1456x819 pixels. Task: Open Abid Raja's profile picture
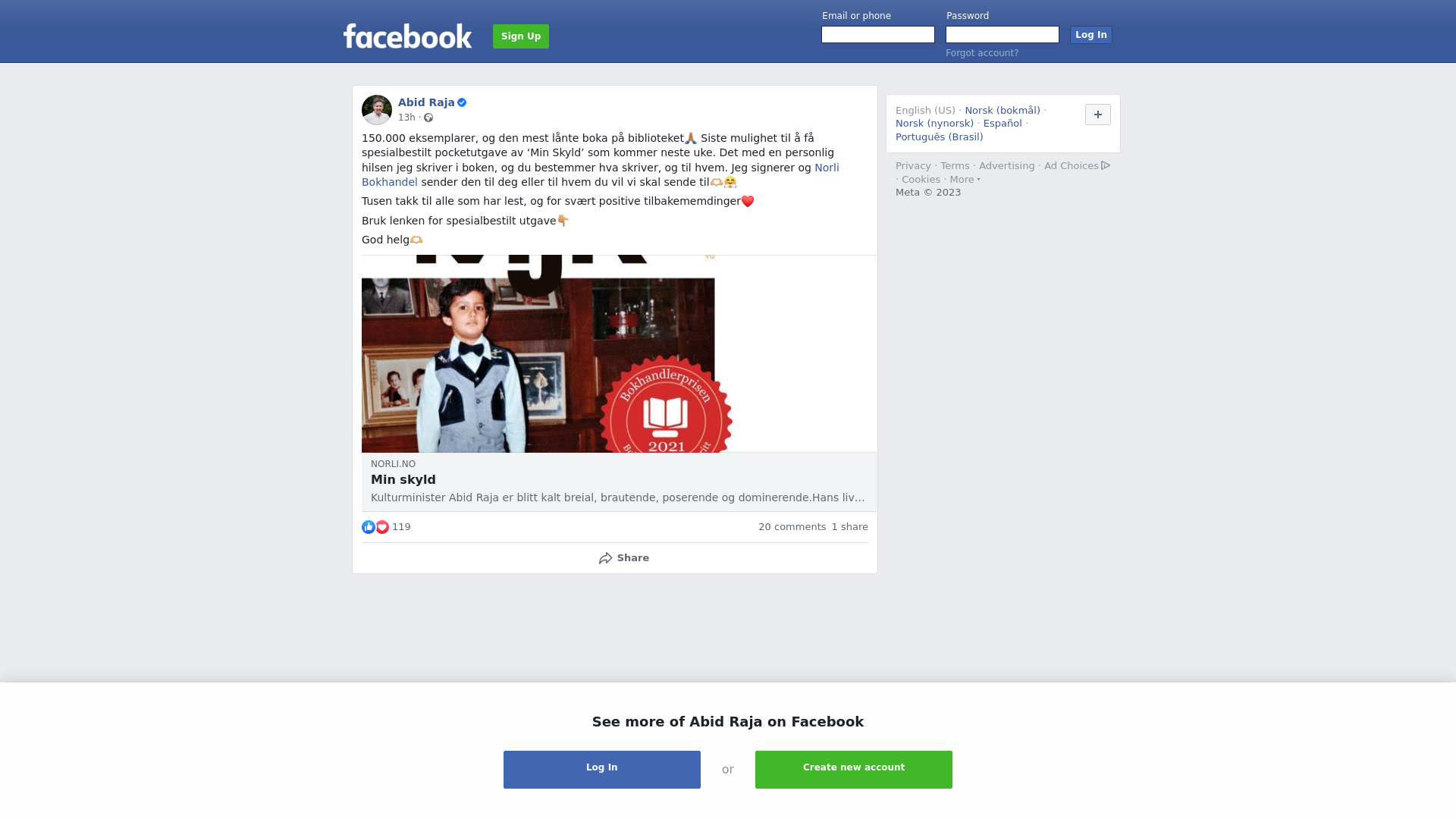coord(377,110)
